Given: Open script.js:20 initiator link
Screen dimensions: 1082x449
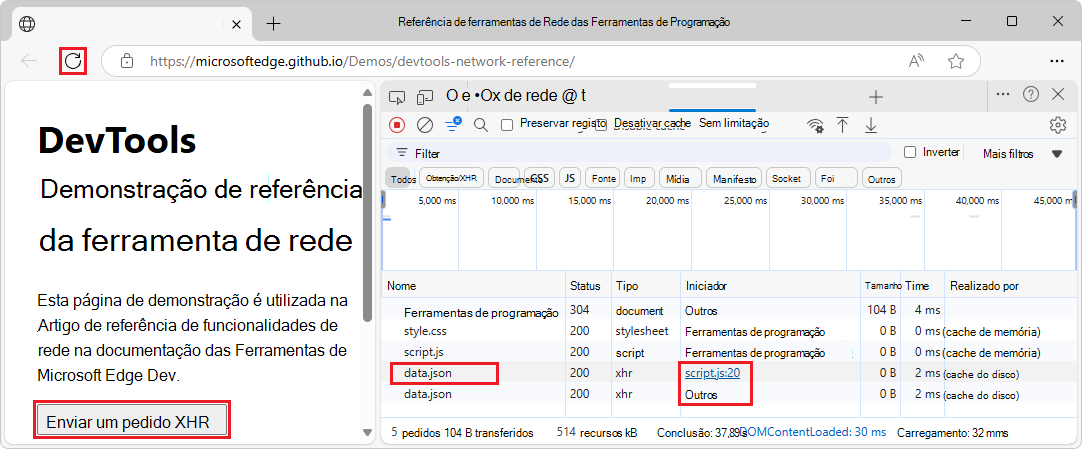Looking at the screenshot, I should click(712, 373).
